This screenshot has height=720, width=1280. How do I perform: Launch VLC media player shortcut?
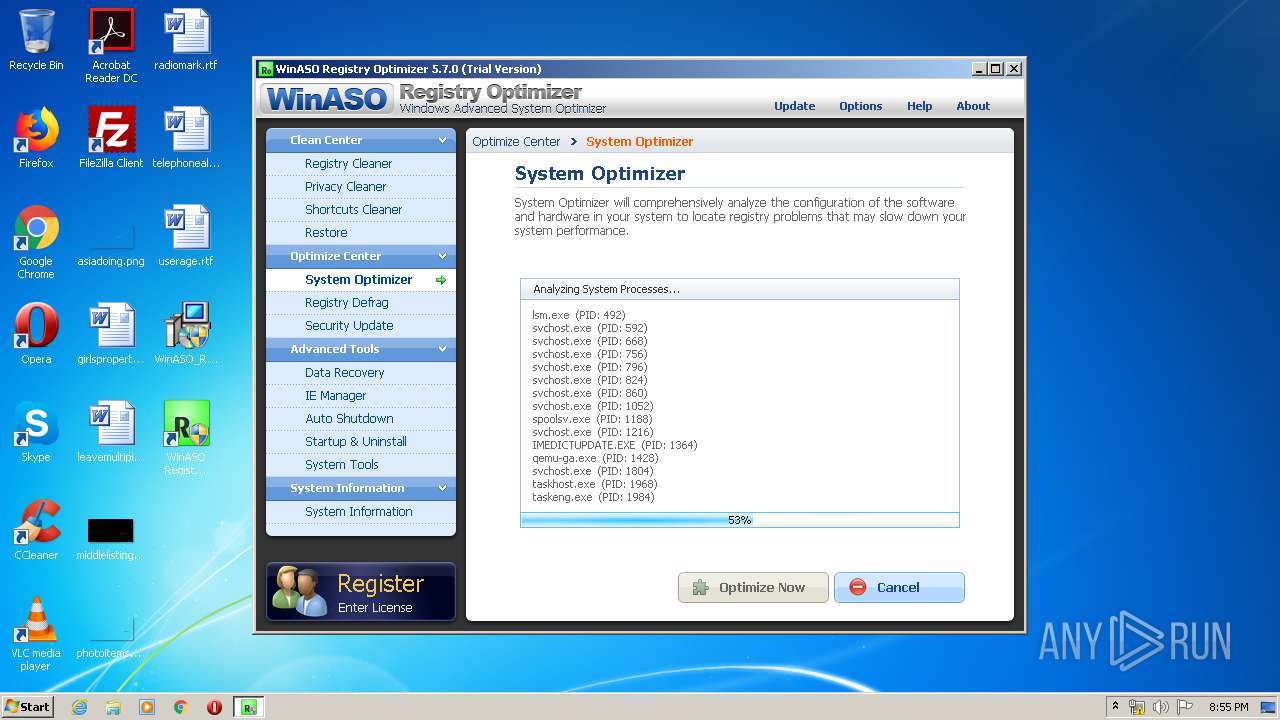(36, 634)
